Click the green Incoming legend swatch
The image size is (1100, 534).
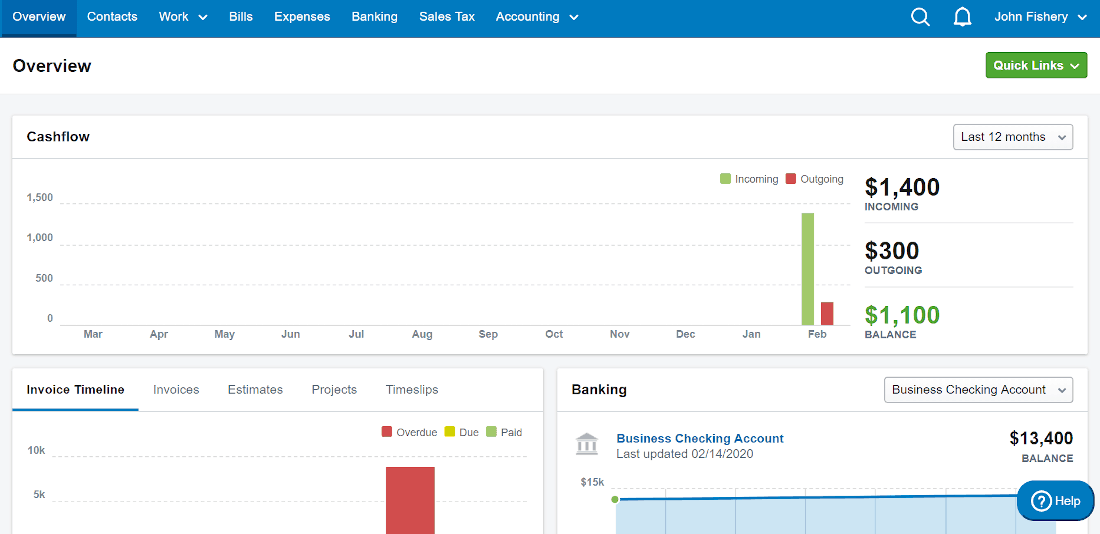pyautogui.click(x=725, y=179)
